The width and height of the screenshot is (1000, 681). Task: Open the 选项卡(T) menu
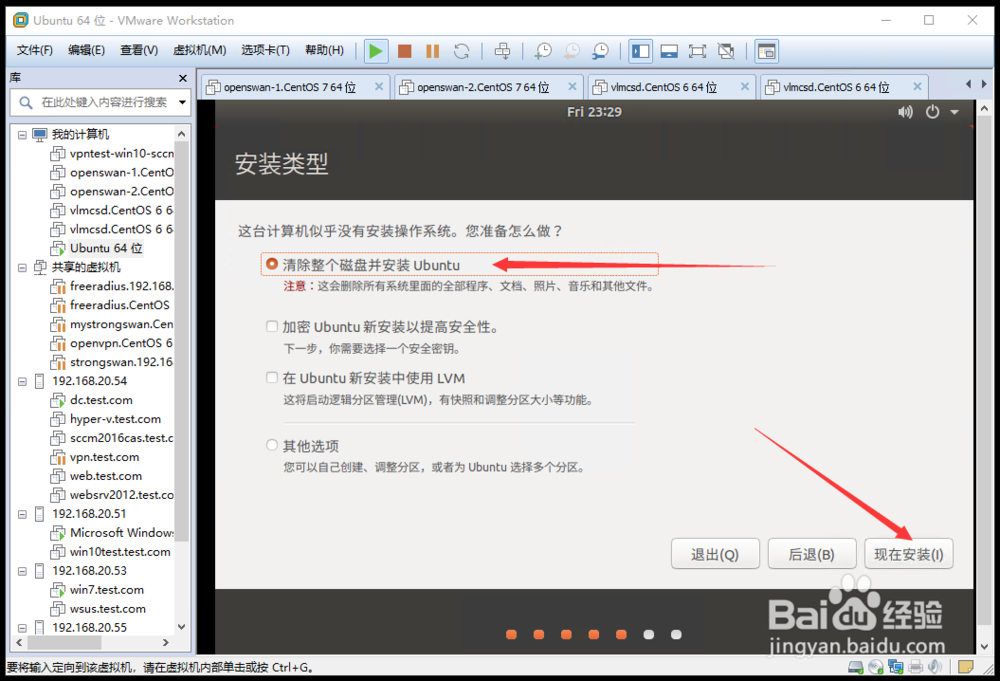coord(265,50)
